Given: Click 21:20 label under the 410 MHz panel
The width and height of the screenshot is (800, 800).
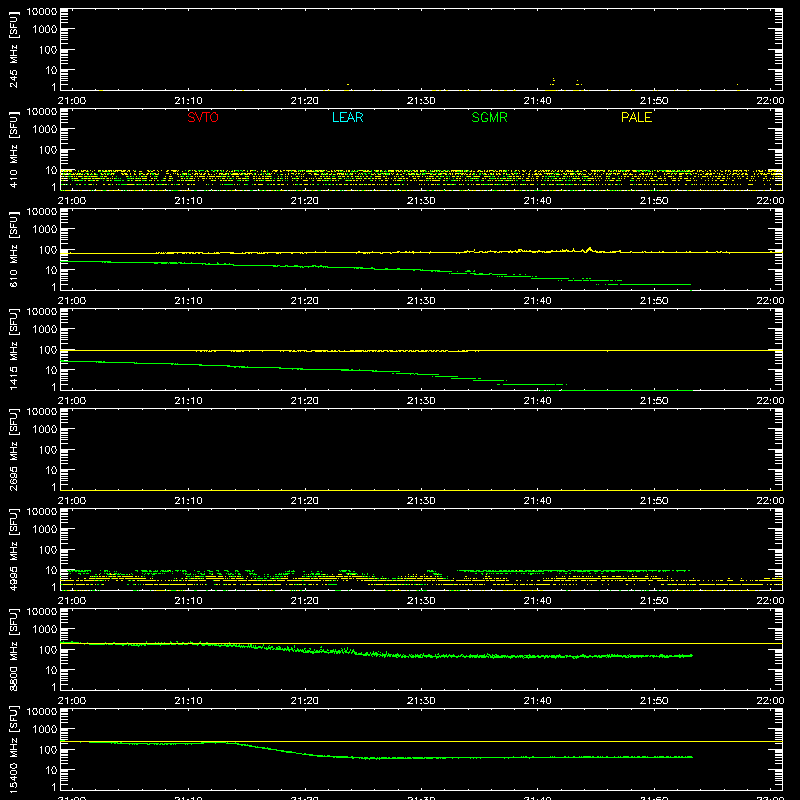Looking at the screenshot, I should [305, 201].
